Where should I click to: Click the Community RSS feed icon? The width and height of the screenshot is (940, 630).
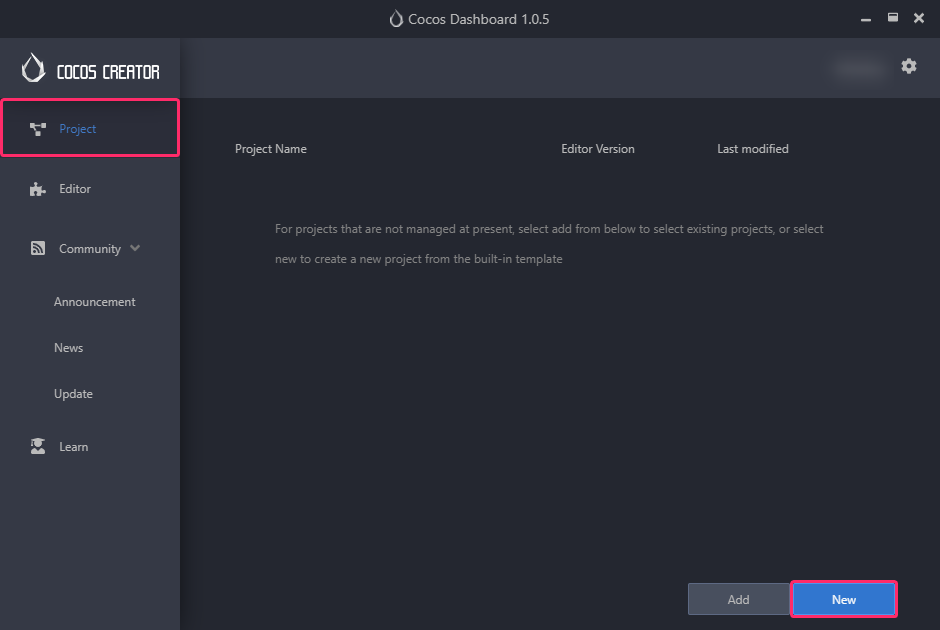point(38,248)
